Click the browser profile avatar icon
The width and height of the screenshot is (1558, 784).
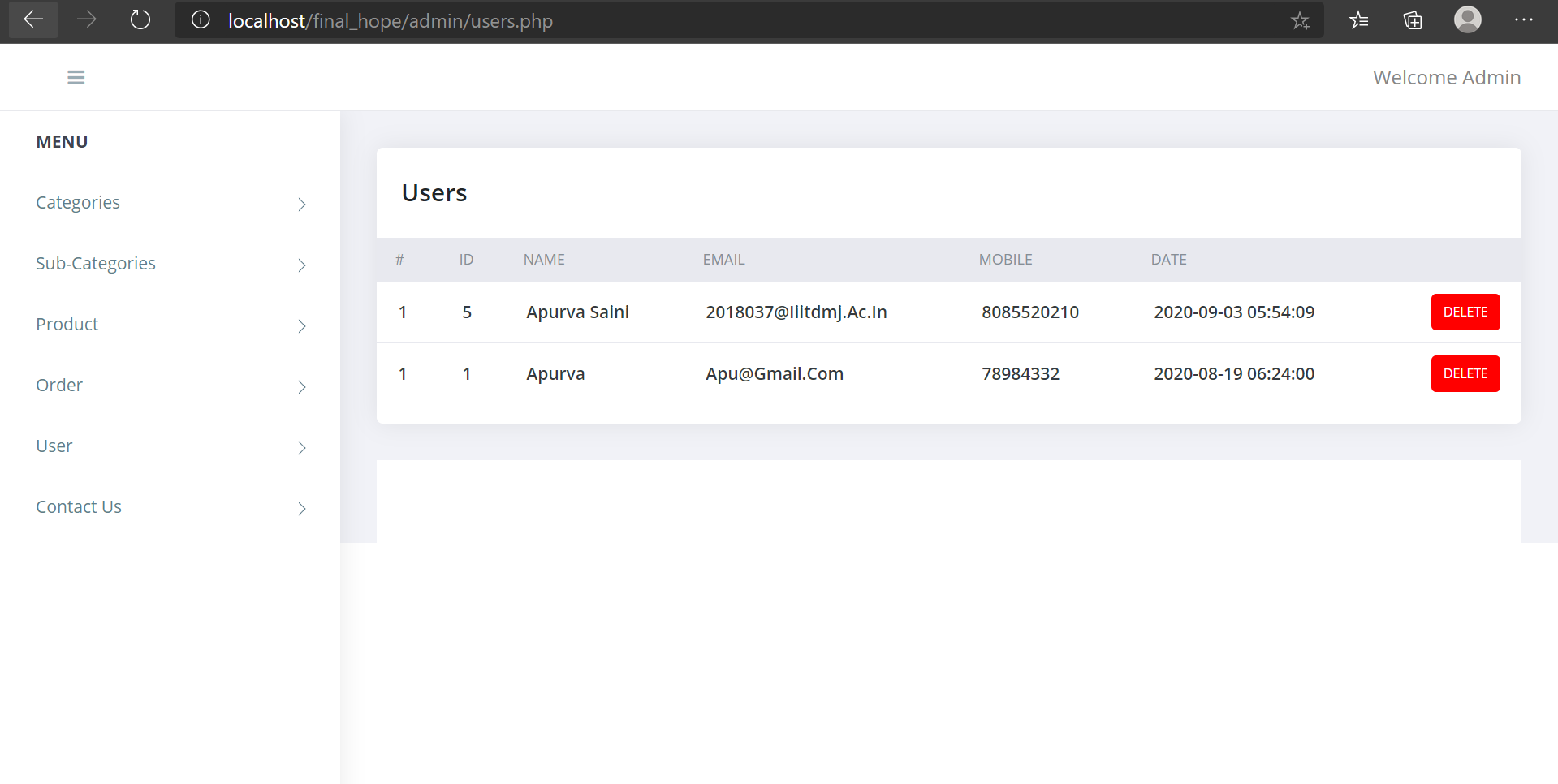tap(1467, 20)
